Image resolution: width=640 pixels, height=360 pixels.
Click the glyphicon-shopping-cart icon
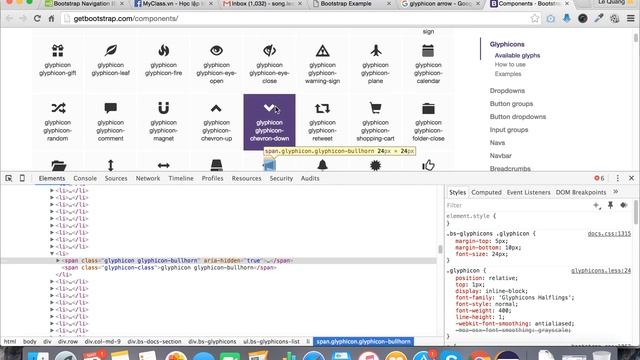pyautogui.click(x=376, y=108)
